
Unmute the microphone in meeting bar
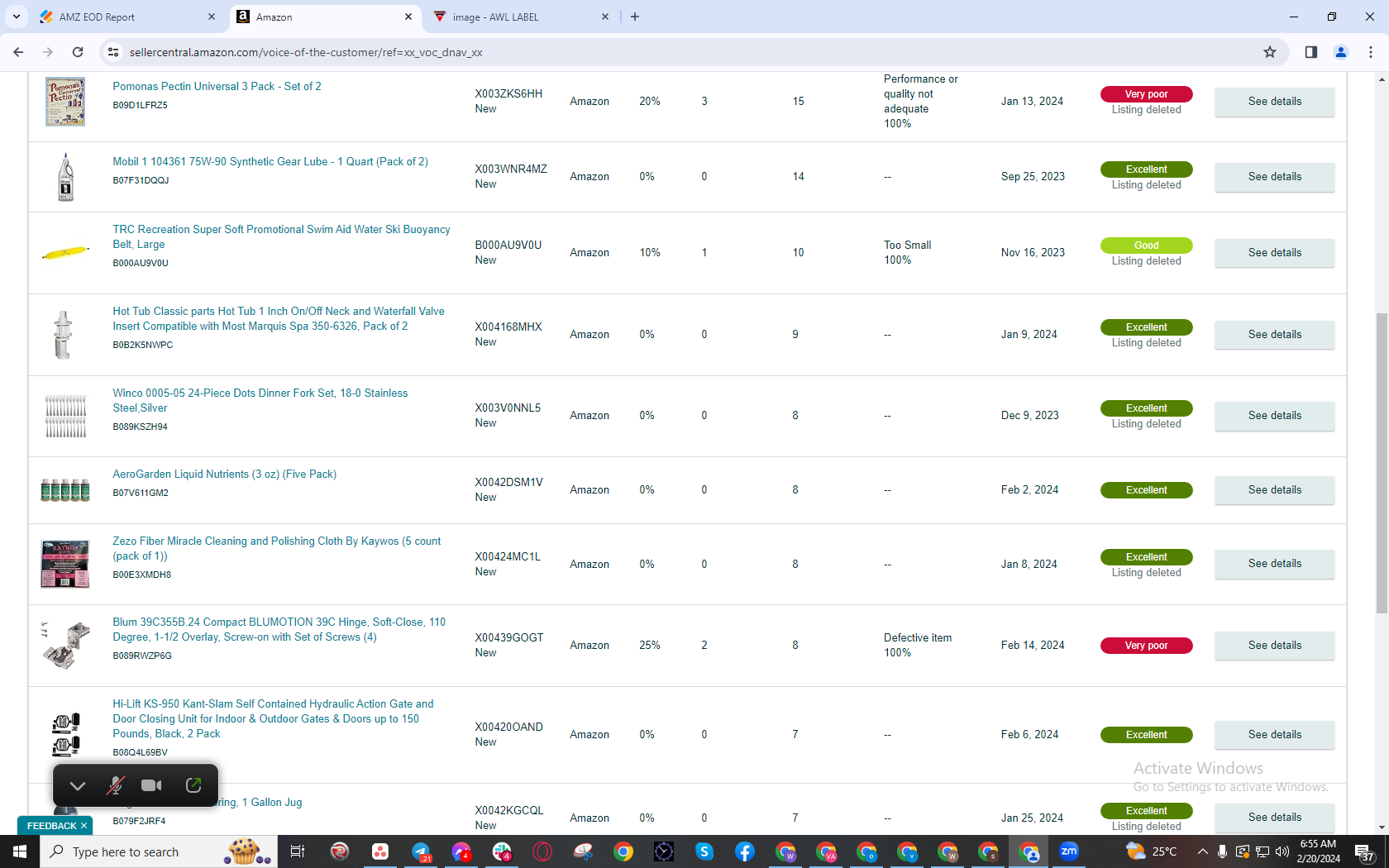(115, 785)
